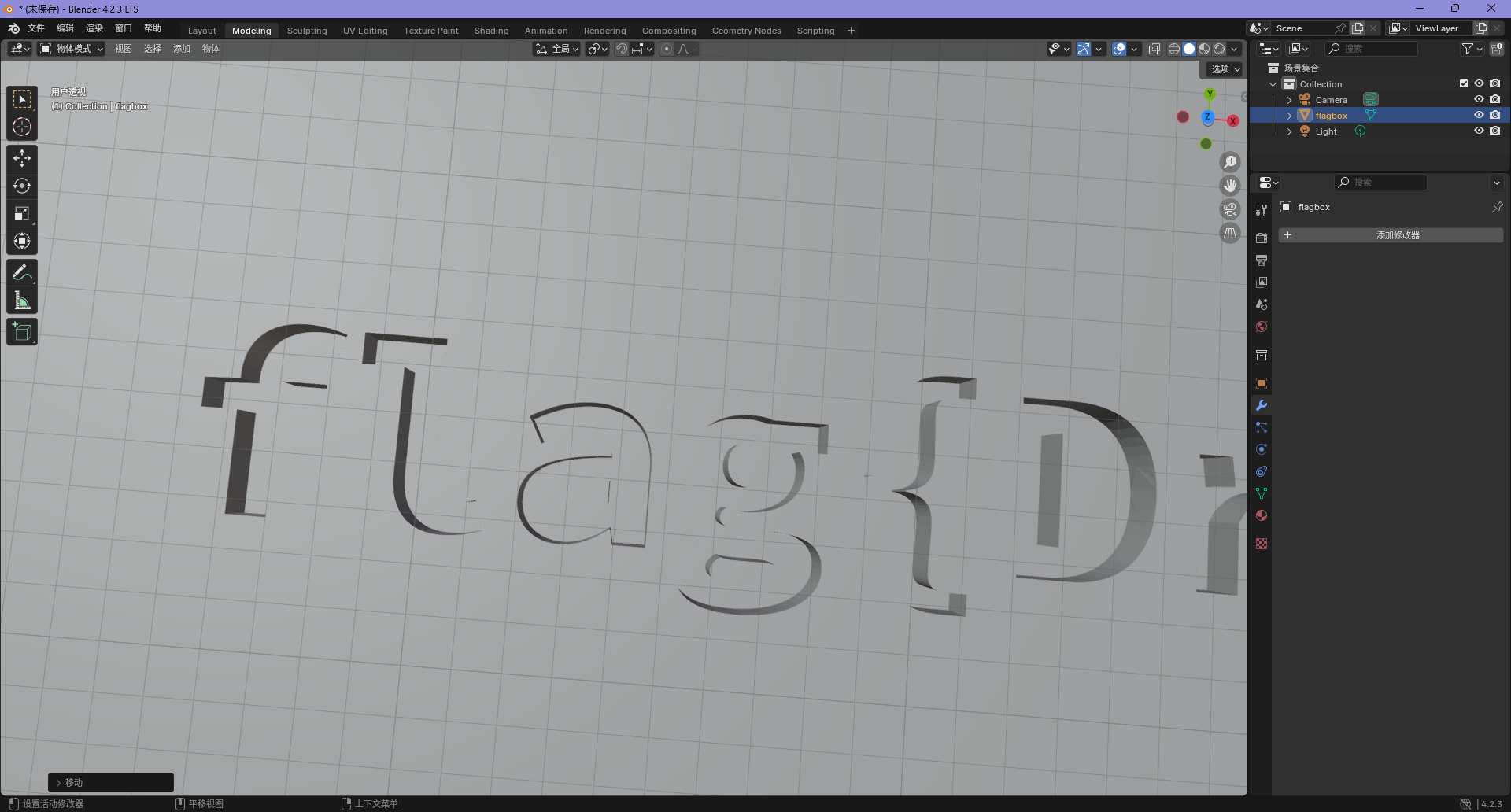
Task: Open the Material properties tab
Action: (x=1262, y=515)
